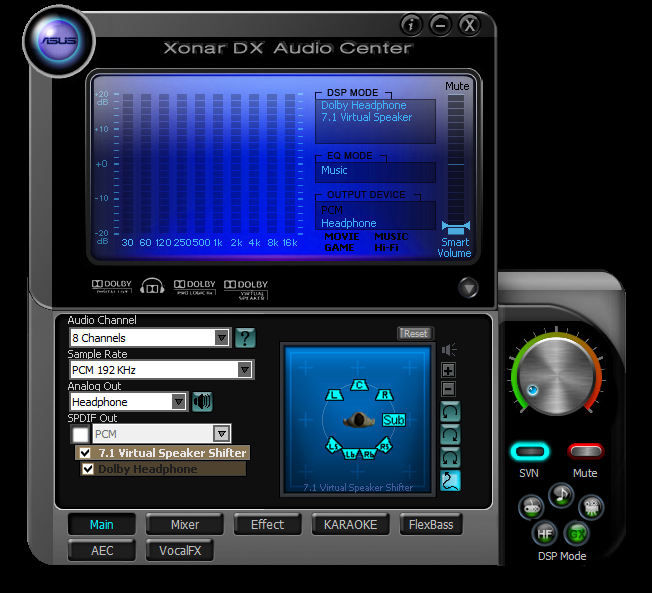Enable the HF Hi-Fi DSP mode

pyautogui.click(x=545, y=533)
